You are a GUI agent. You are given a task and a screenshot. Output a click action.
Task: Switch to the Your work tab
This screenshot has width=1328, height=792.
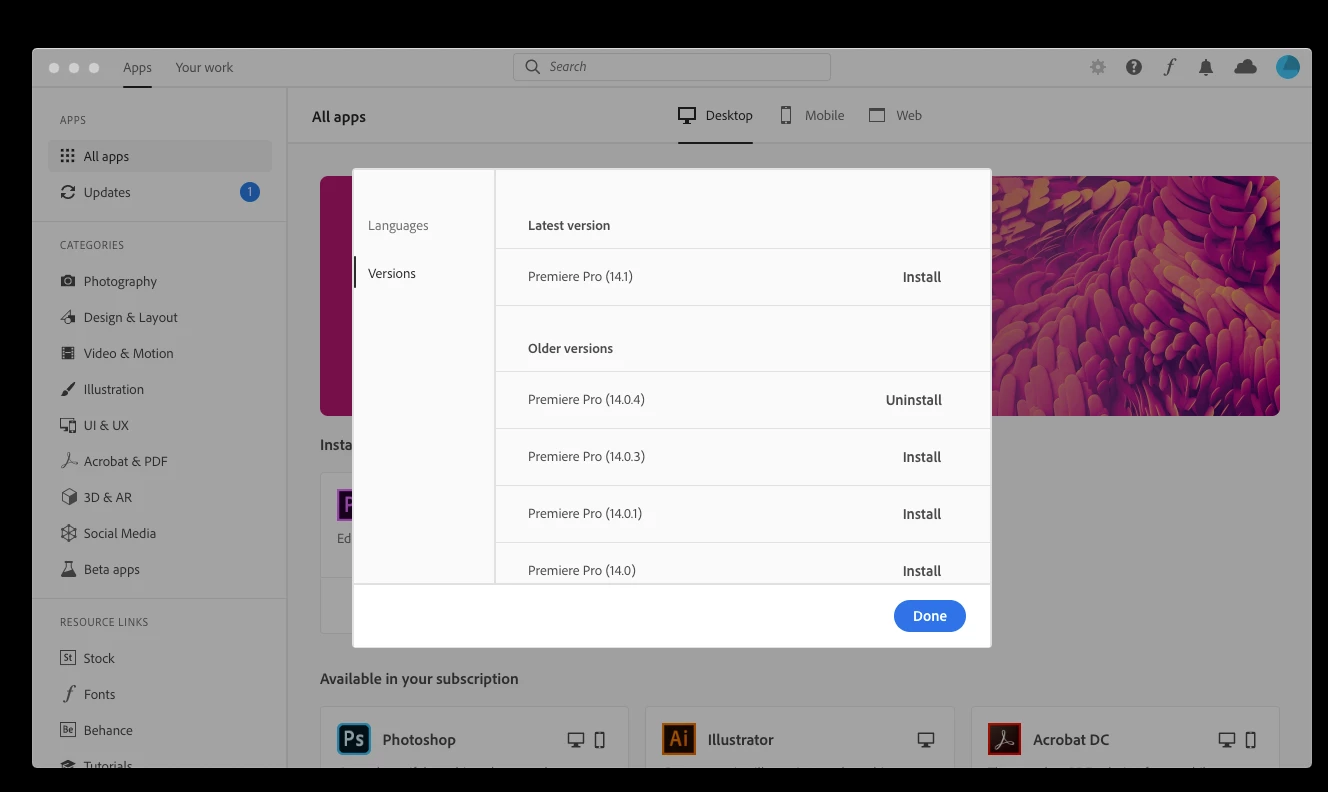tap(204, 68)
